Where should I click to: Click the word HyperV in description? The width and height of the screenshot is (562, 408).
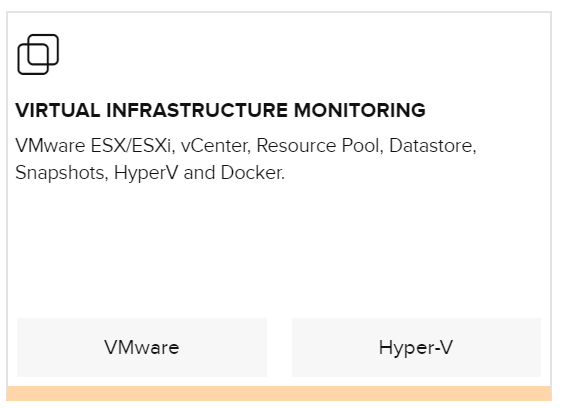tap(146, 174)
